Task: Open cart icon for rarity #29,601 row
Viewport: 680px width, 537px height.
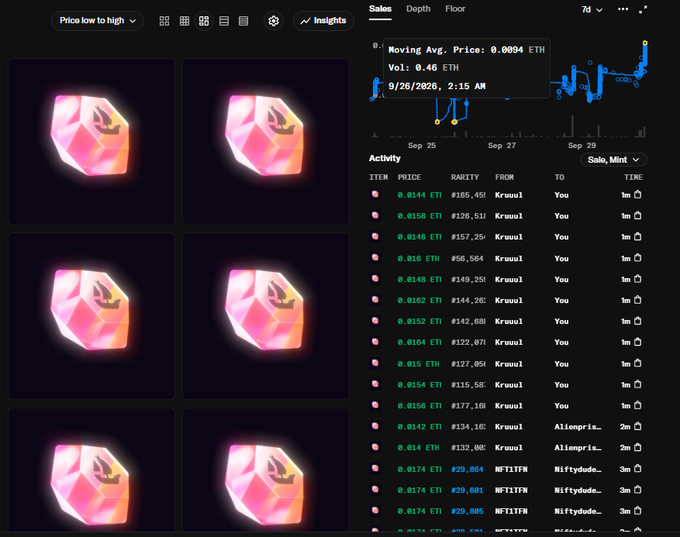Action: 638,490
